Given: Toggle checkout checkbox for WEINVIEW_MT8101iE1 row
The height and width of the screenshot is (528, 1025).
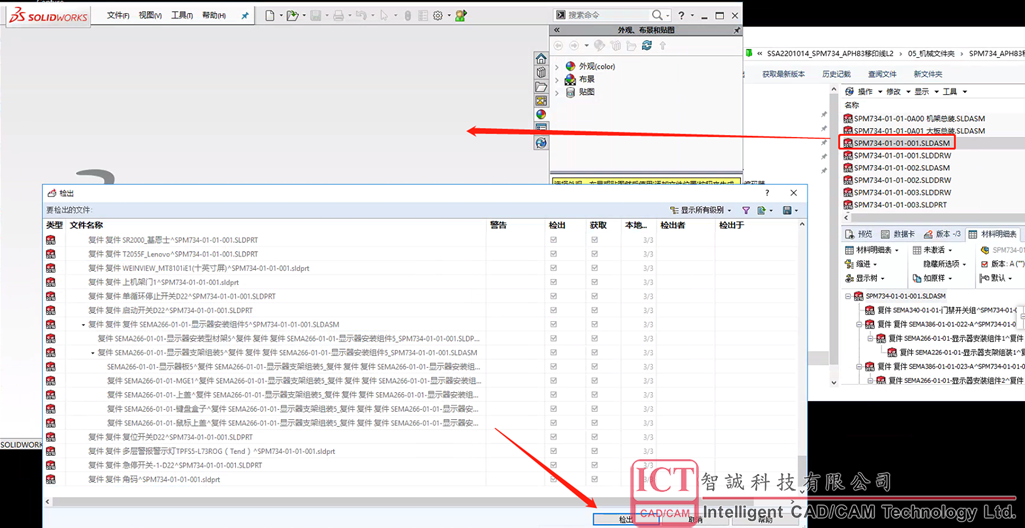Looking at the screenshot, I should [x=554, y=268].
